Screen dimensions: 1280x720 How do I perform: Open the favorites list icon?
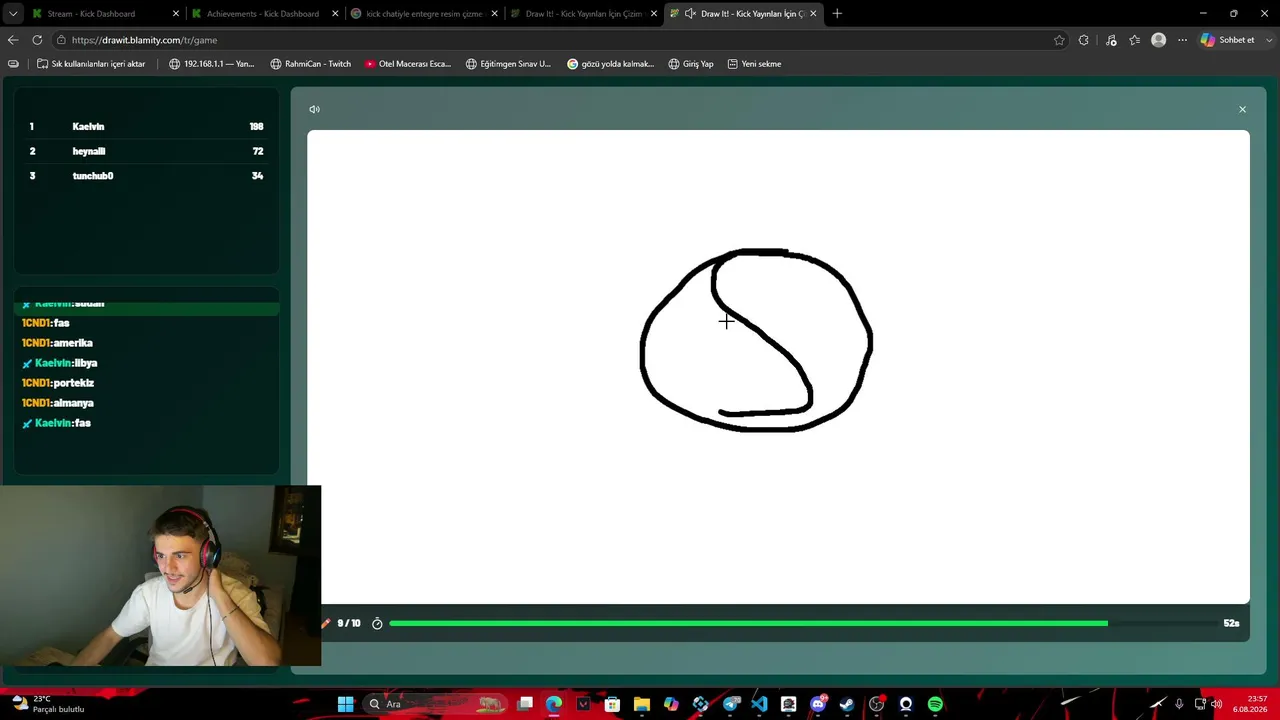click(x=1135, y=40)
